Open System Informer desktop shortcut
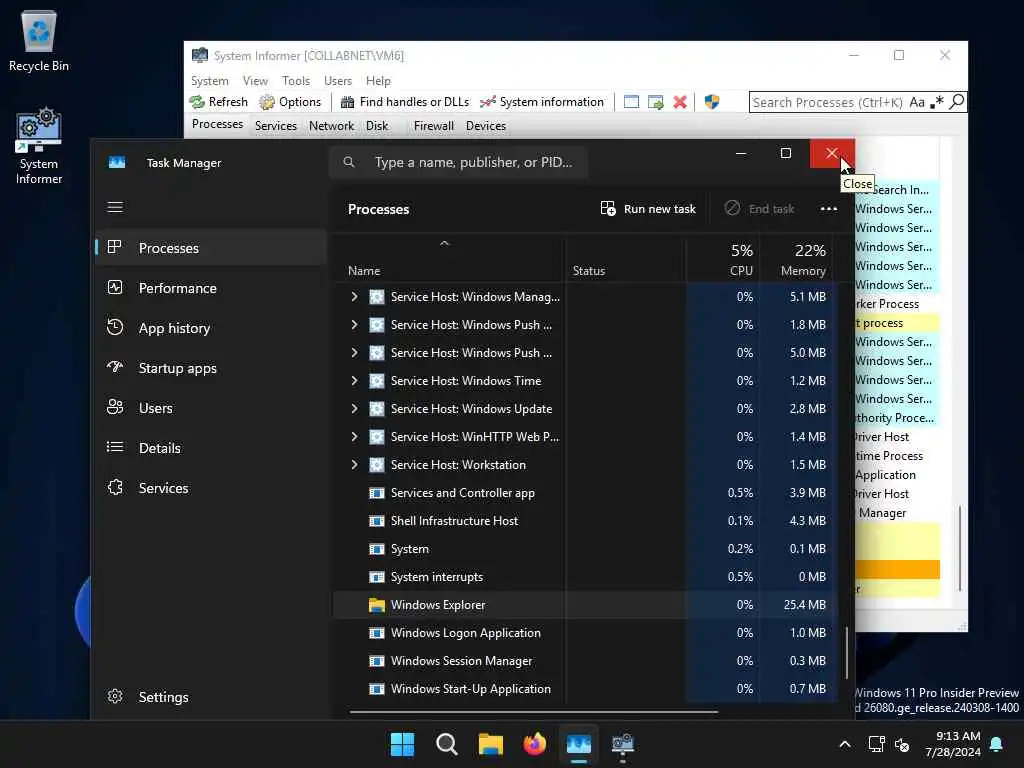This screenshot has height=768, width=1024. (39, 147)
